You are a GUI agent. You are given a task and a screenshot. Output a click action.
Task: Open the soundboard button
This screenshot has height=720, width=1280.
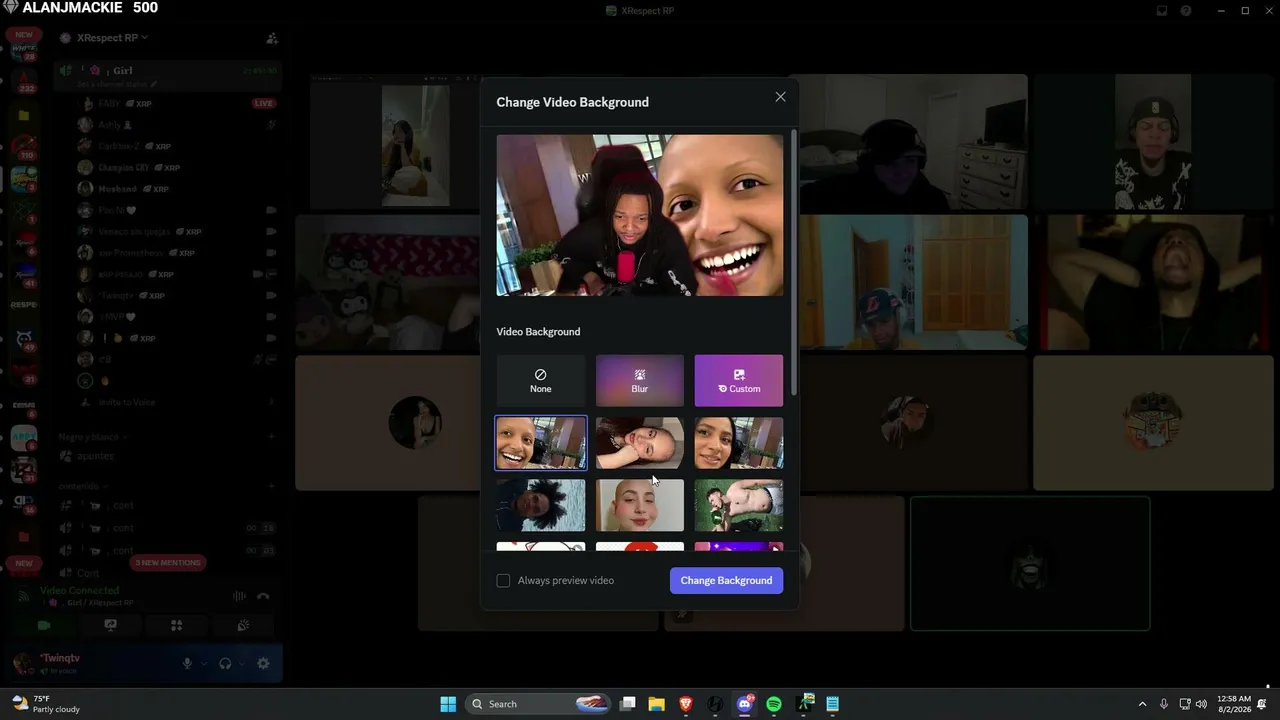tap(242, 625)
